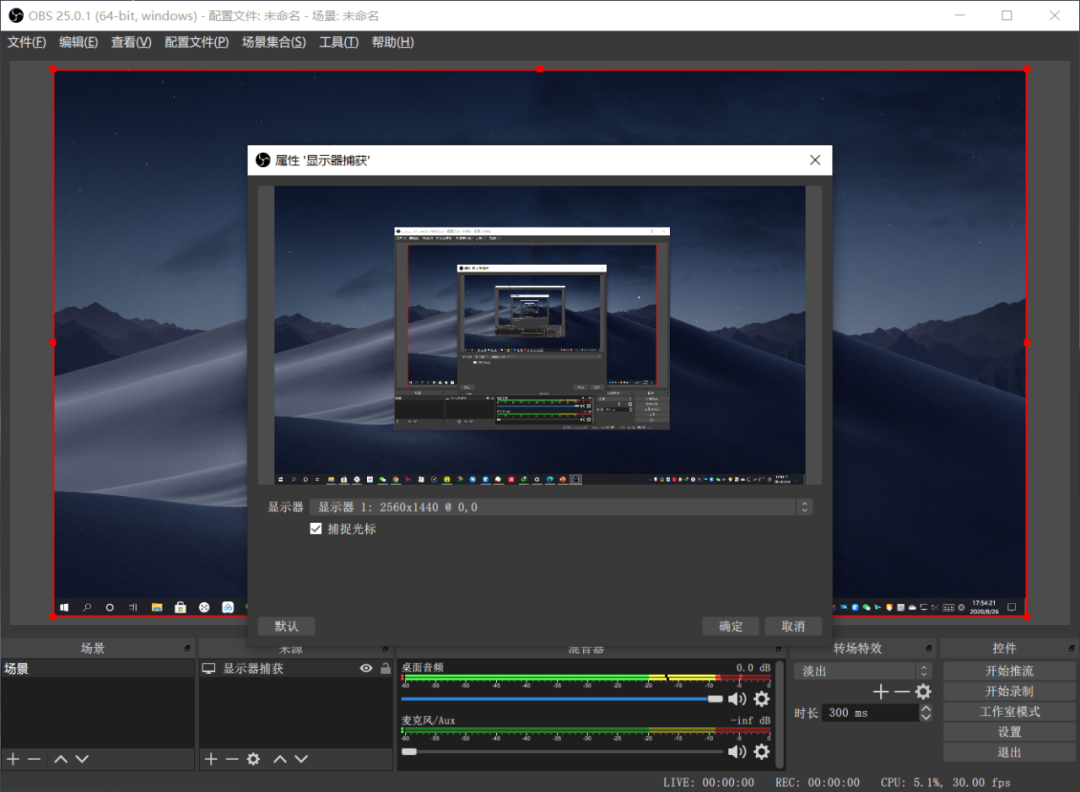Add a transition with the plus icon
This screenshot has height=792, width=1080.
pos(880,691)
